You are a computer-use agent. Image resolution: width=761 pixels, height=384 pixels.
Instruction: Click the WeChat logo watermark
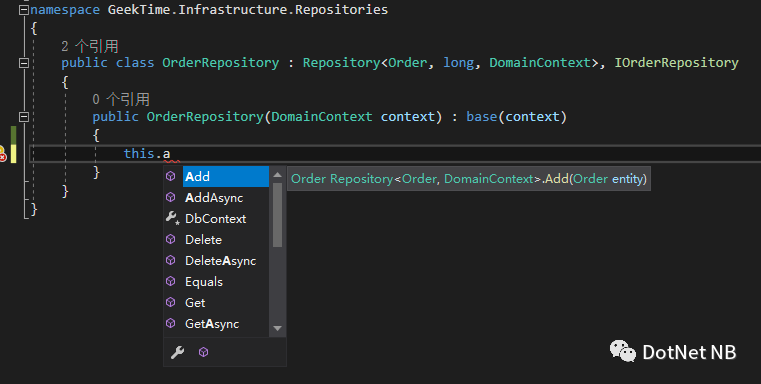coord(623,351)
